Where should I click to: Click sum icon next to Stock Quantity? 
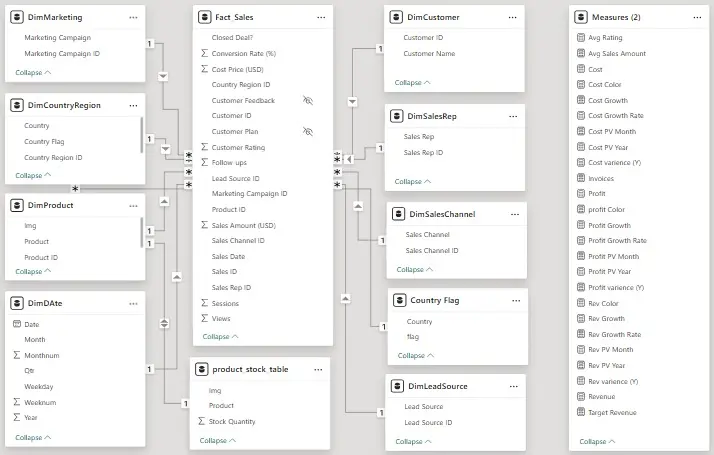202,421
